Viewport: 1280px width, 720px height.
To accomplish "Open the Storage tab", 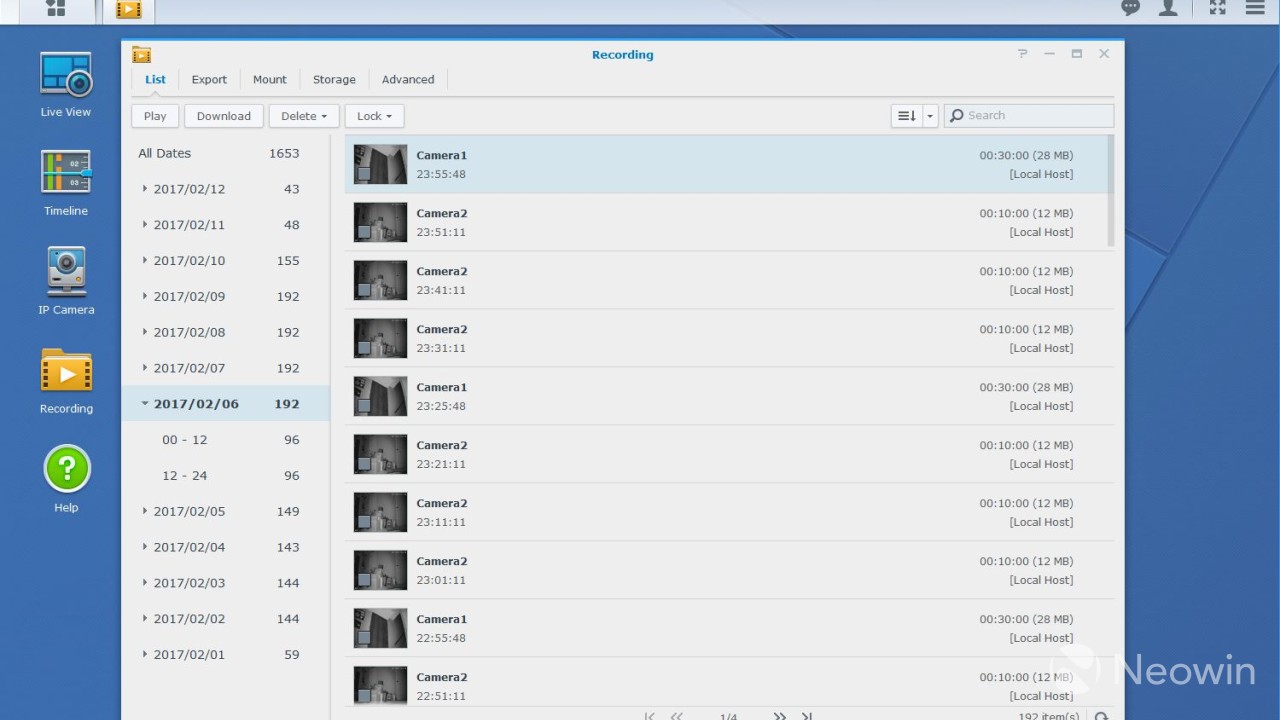I will [334, 80].
